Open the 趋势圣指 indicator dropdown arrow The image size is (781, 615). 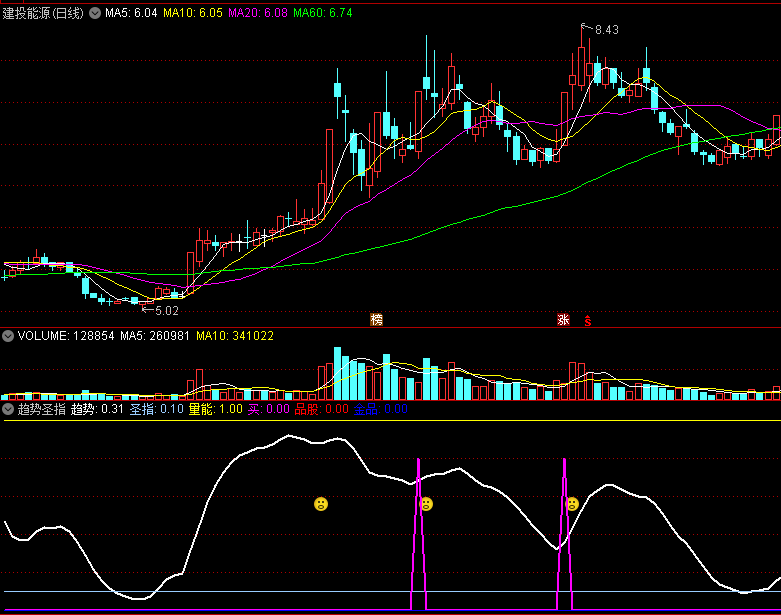[7, 409]
